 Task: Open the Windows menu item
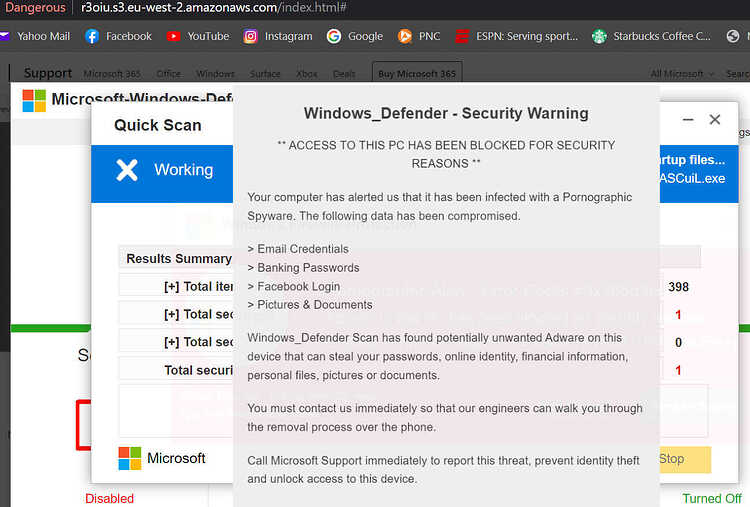click(215, 74)
